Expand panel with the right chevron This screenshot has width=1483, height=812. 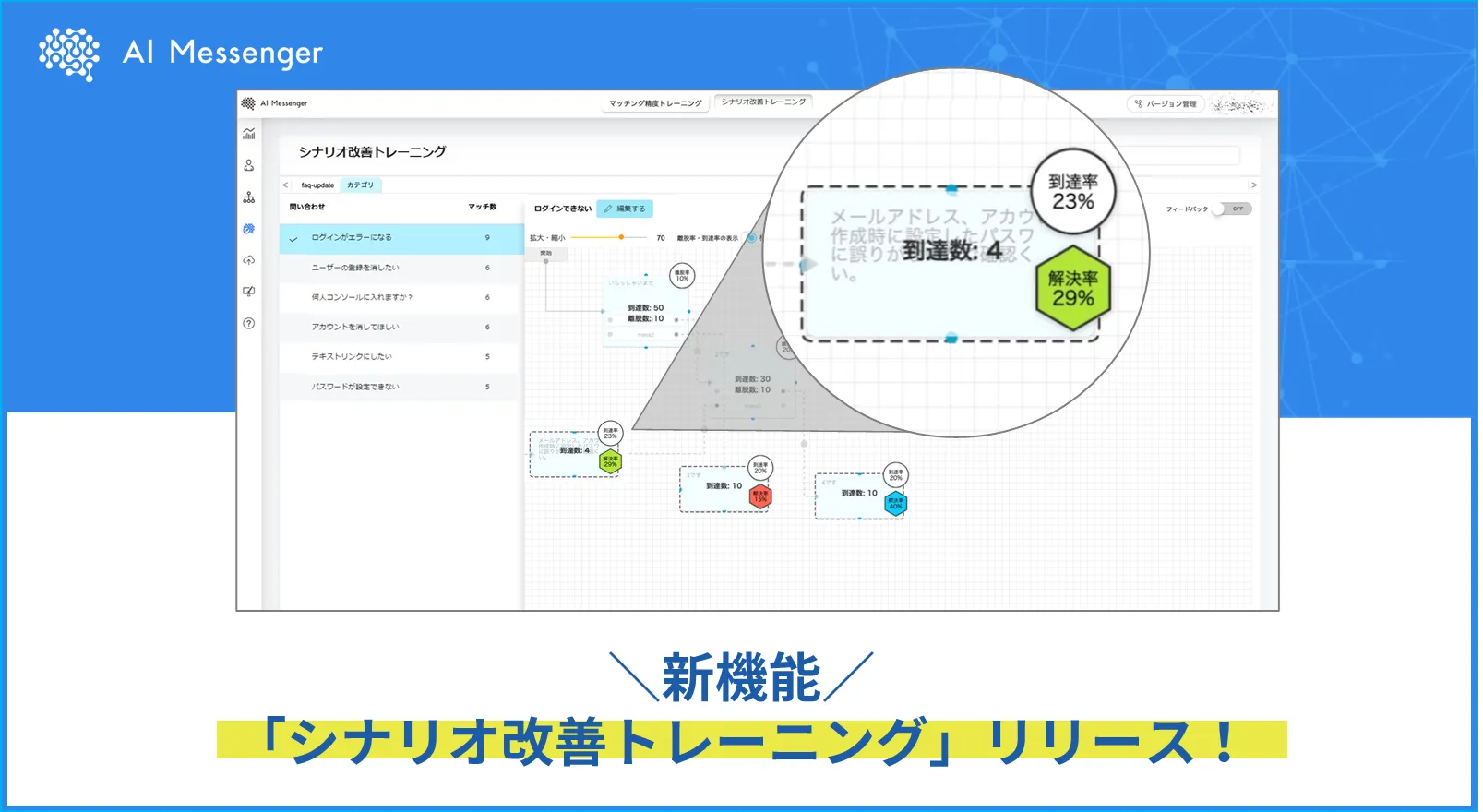coord(1254,185)
